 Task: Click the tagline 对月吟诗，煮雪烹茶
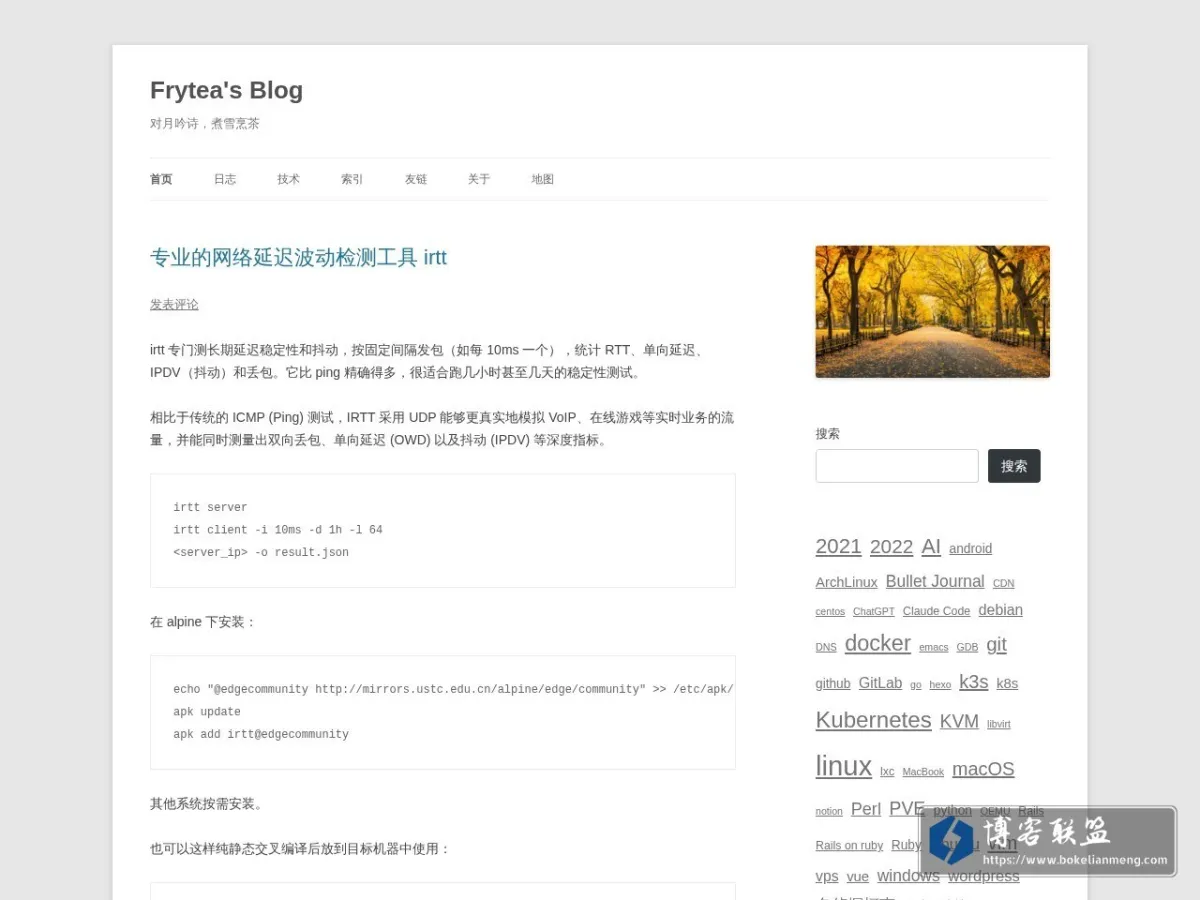coord(205,123)
